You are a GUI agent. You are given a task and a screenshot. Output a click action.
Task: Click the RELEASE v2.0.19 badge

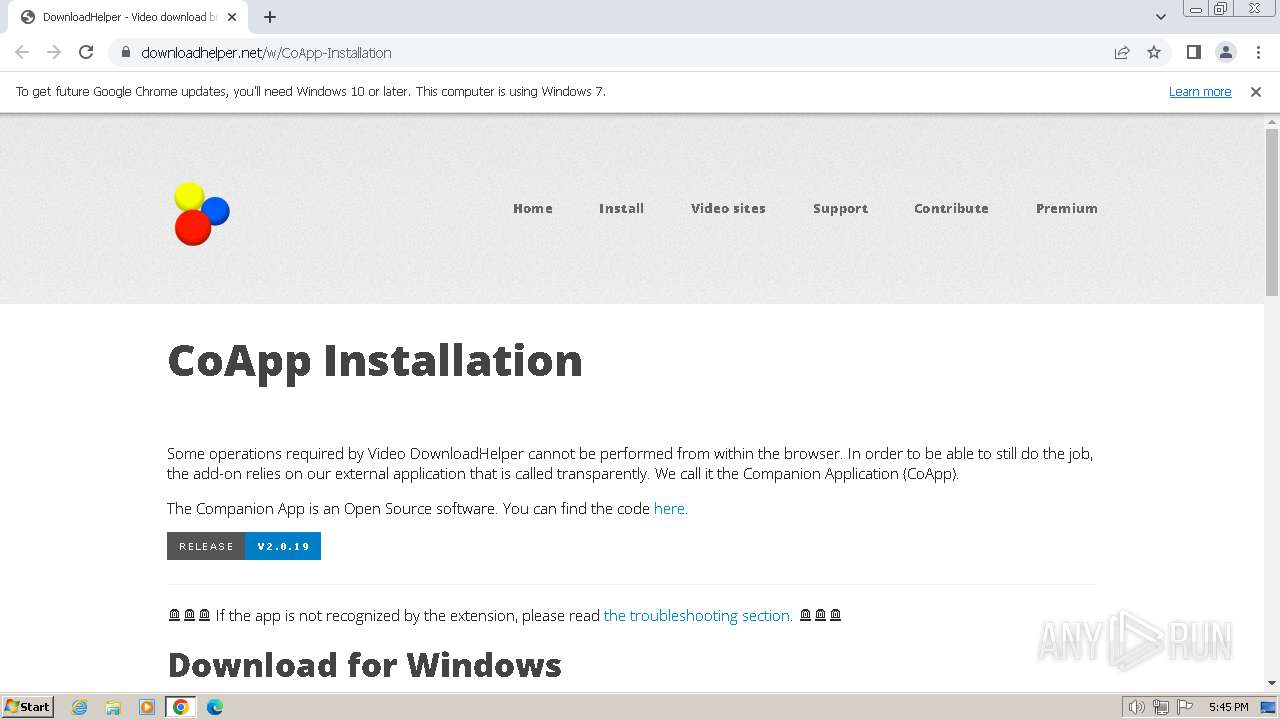tap(244, 546)
